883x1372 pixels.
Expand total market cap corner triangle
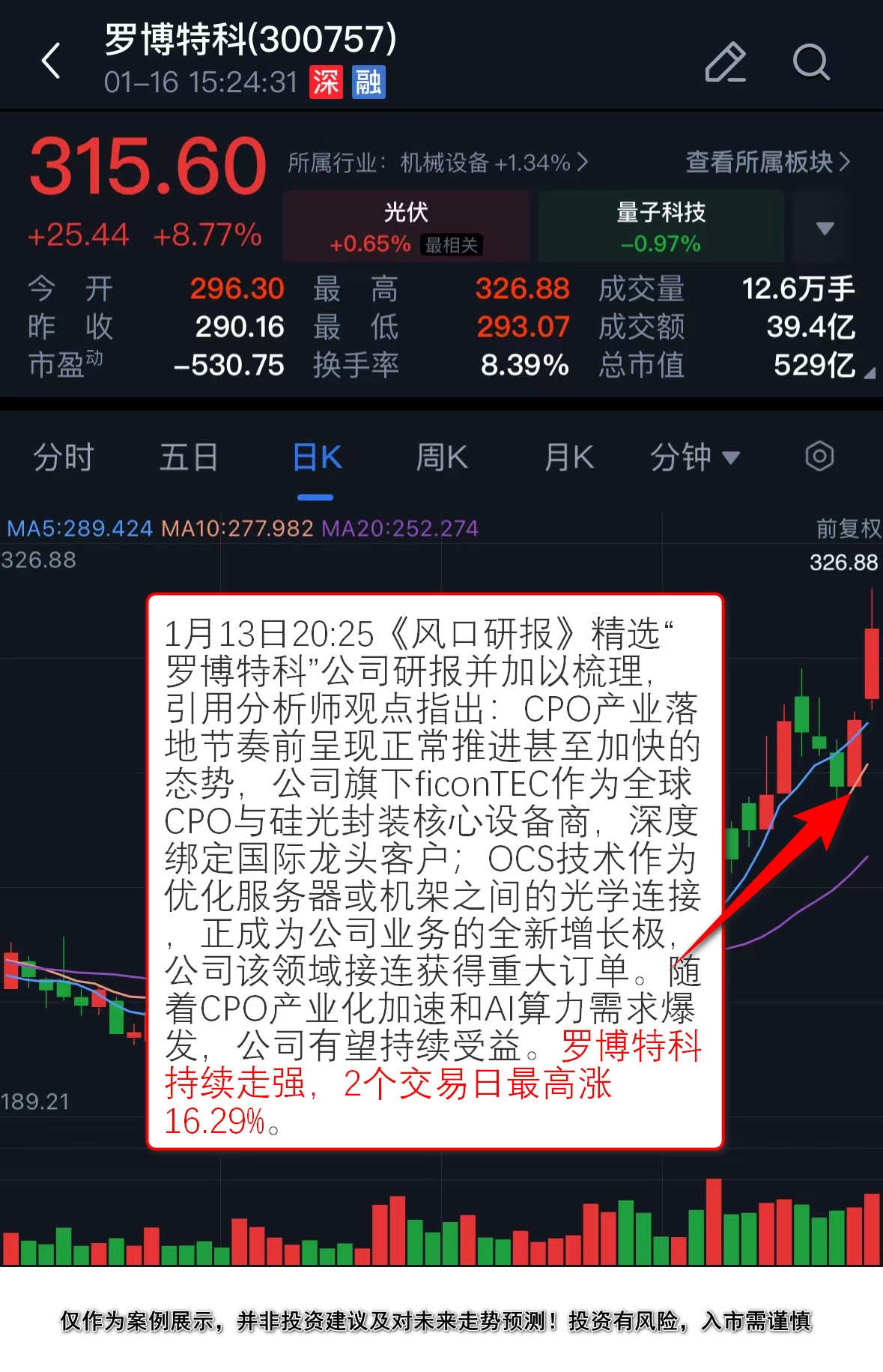[x=870, y=372]
